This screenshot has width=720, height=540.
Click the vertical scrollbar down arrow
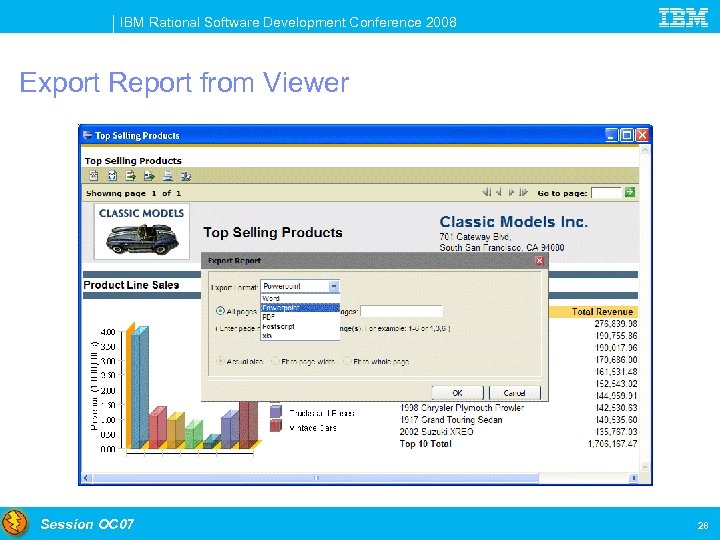pos(645,467)
